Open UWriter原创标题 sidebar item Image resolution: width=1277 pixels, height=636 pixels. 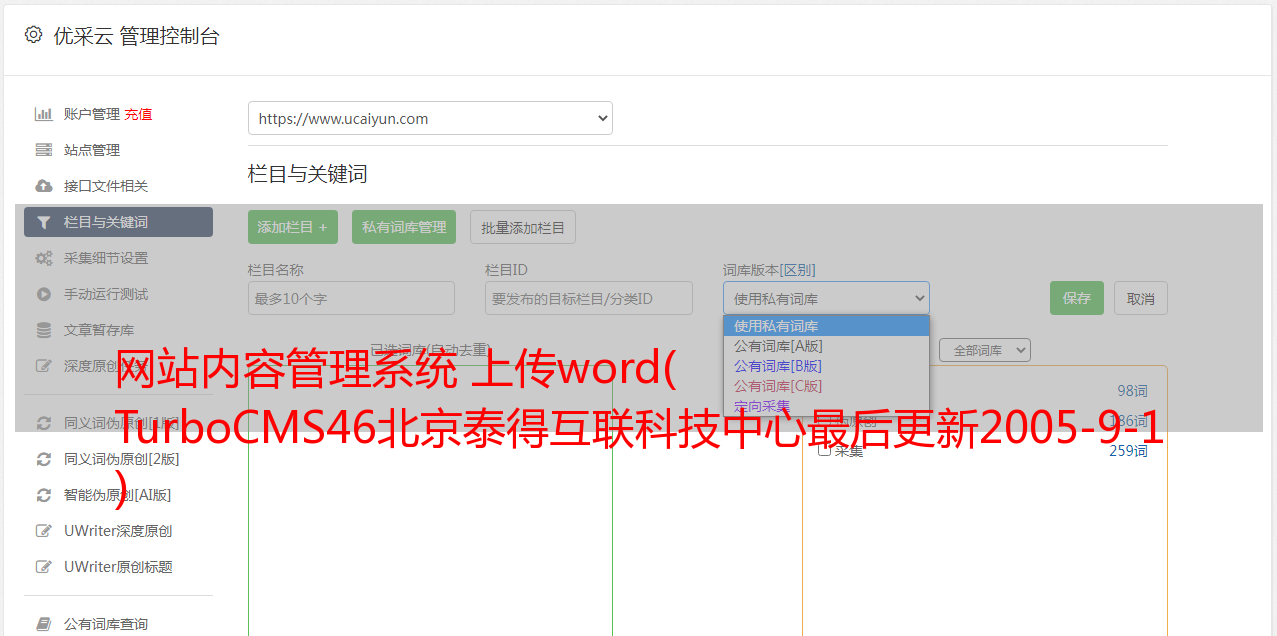pyautogui.click(x=118, y=567)
